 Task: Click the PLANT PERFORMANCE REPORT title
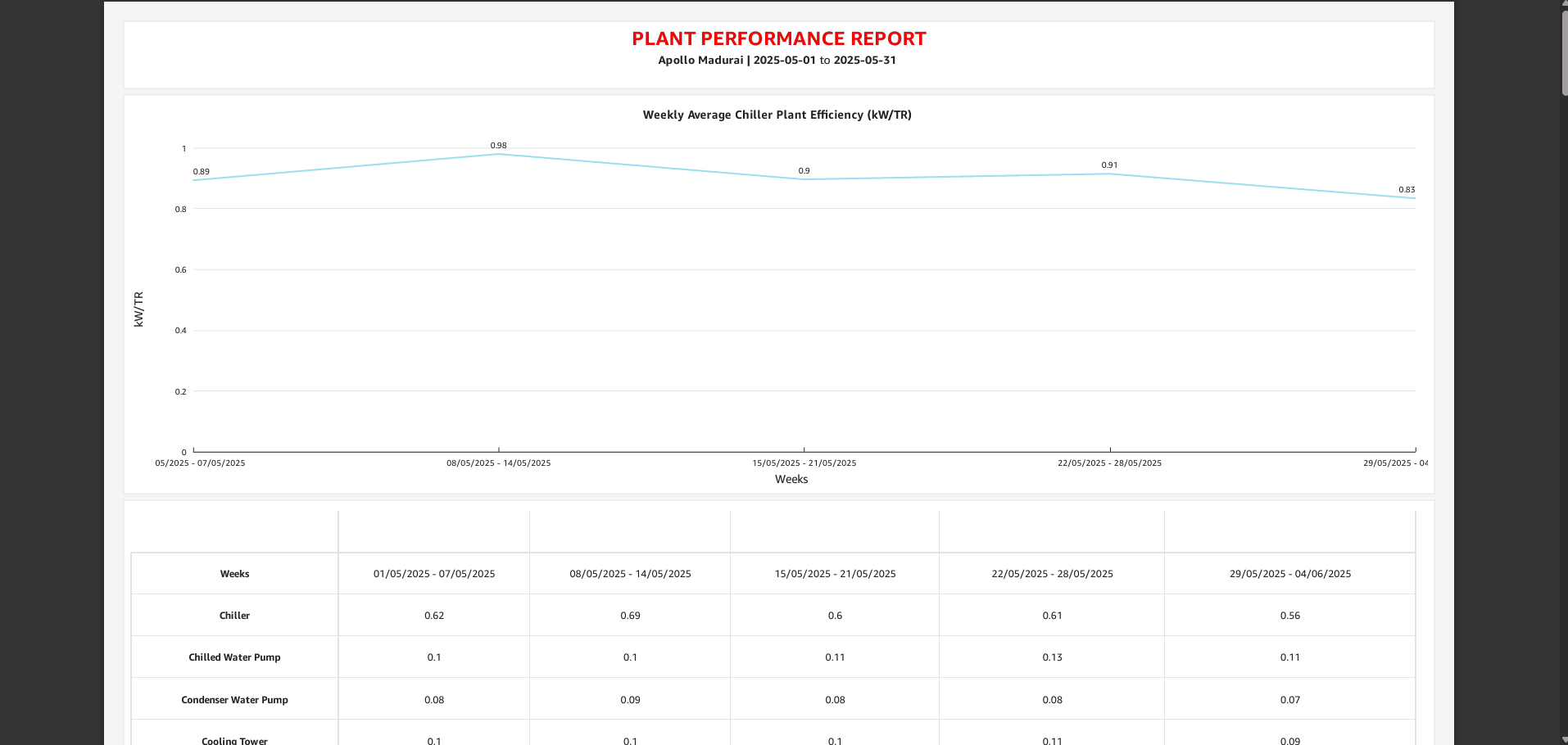point(778,38)
